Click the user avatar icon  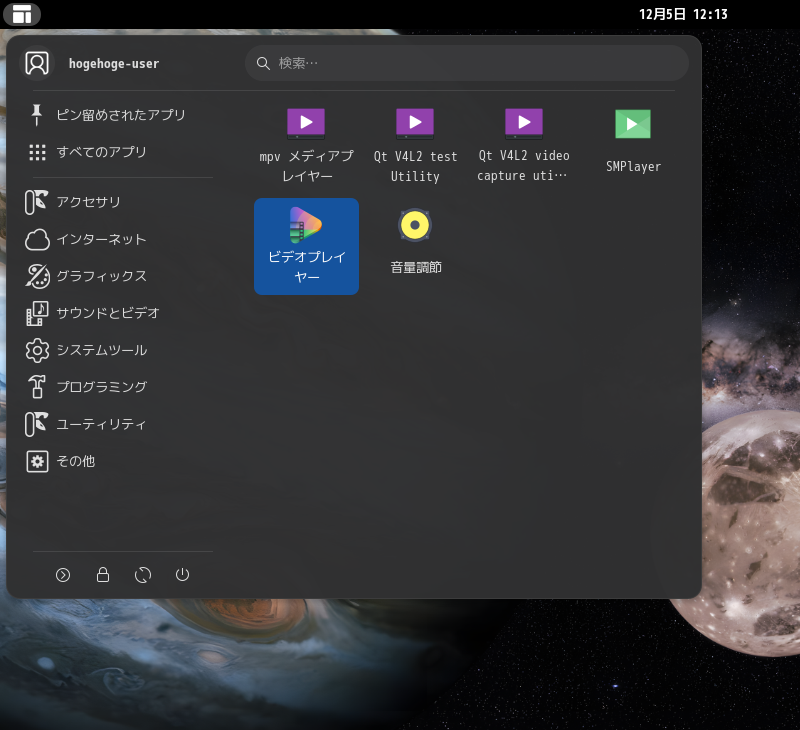pyautogui.click(x=37, y=63)
